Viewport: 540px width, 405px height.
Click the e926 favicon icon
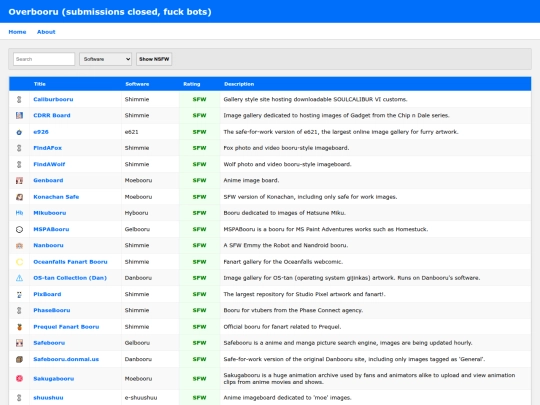19,132
